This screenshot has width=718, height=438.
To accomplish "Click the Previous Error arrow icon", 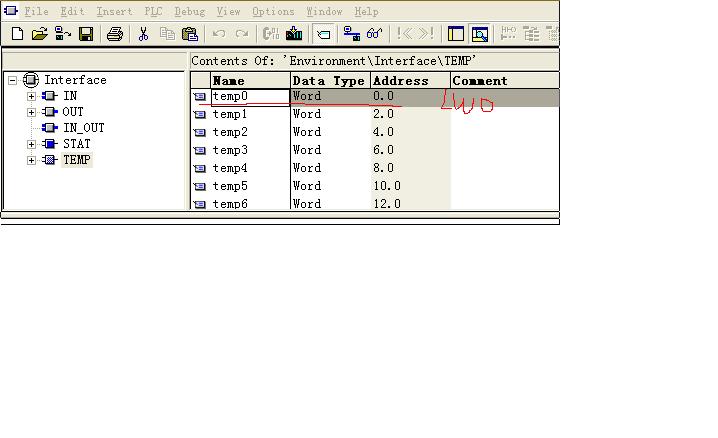I will pos(404,33).
